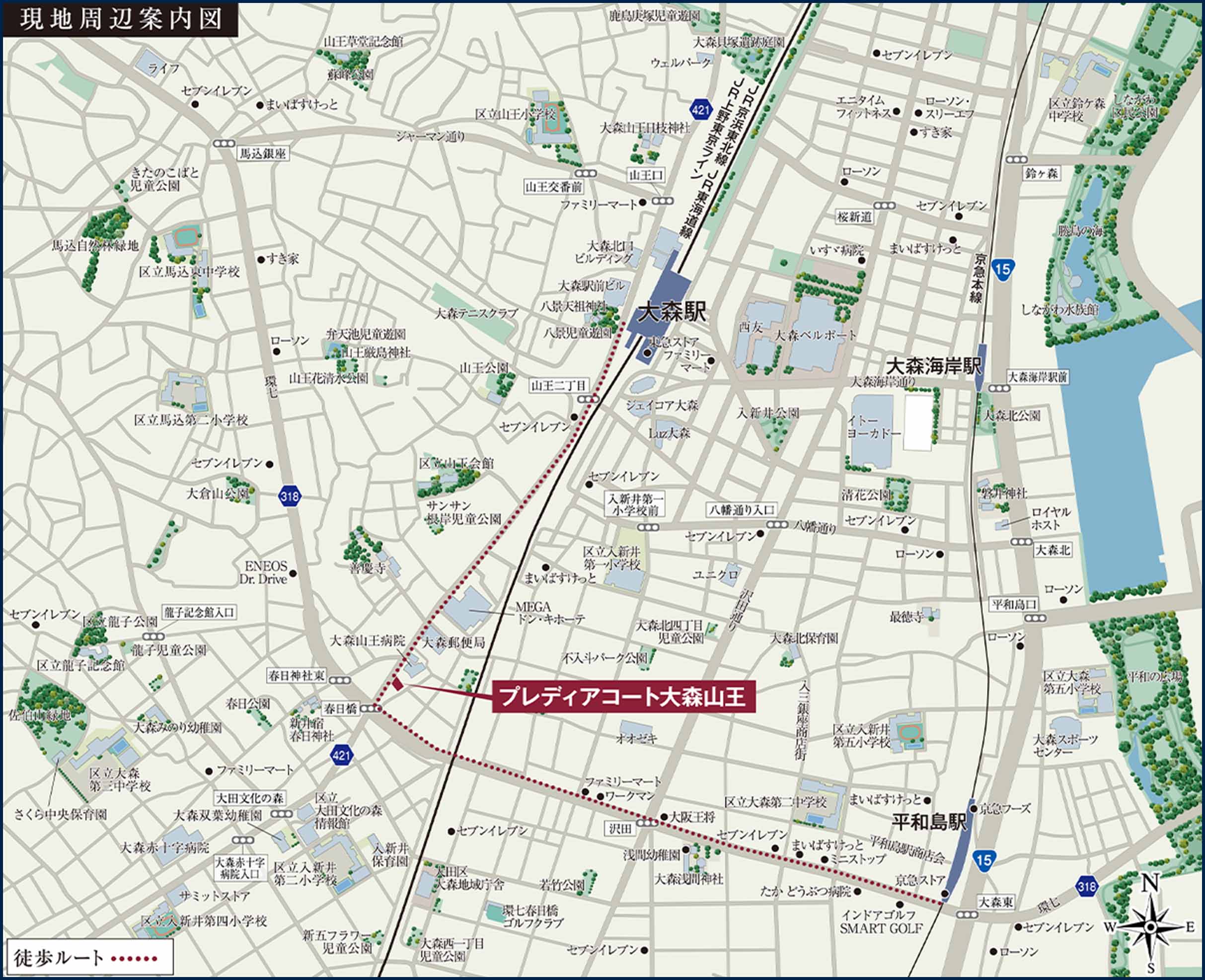
Task: Click the route 318 shield near 大倉山公園
Action: coord(290,497)
